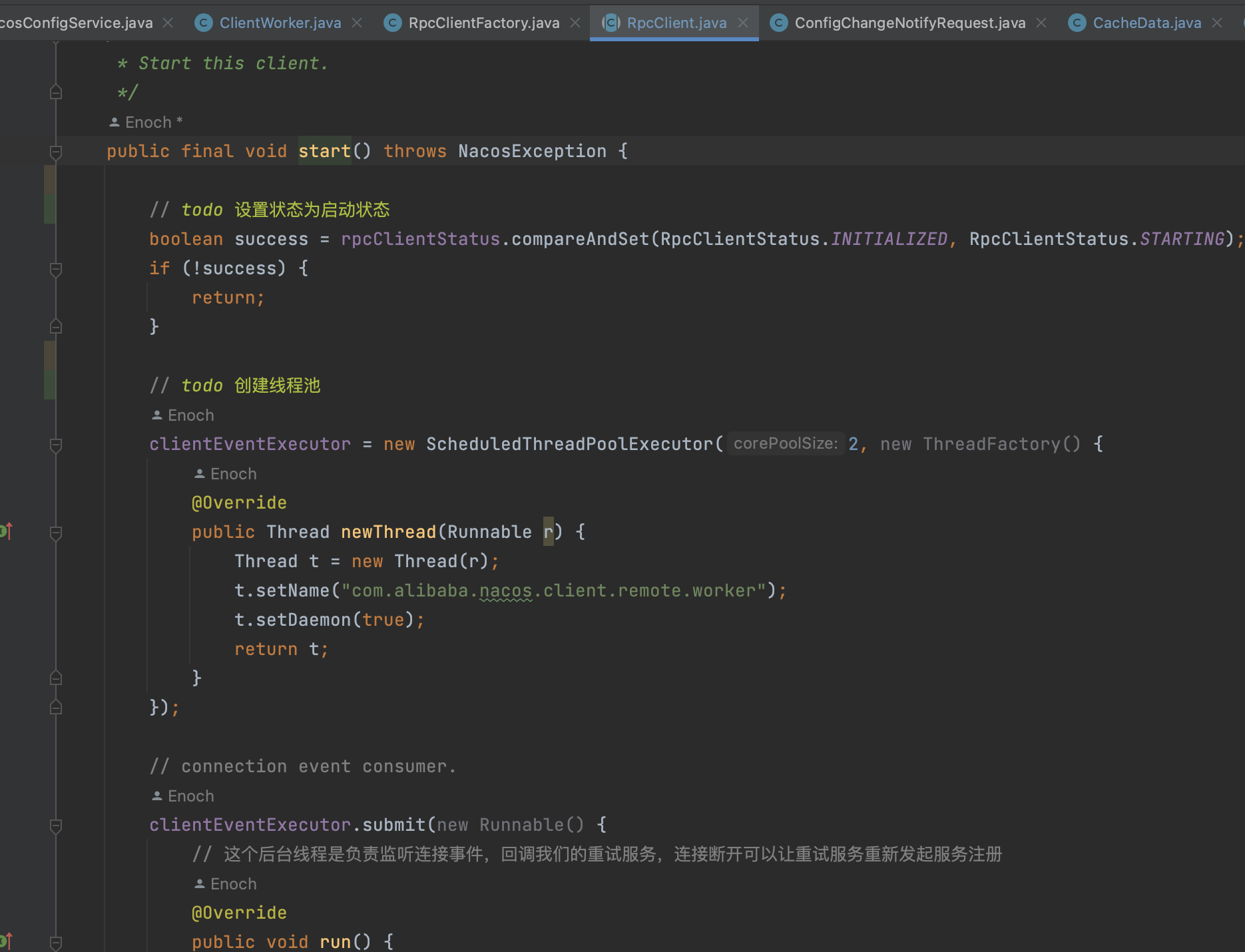Click the STARTING constant
1245x952 pixels.
[1182, 239]
